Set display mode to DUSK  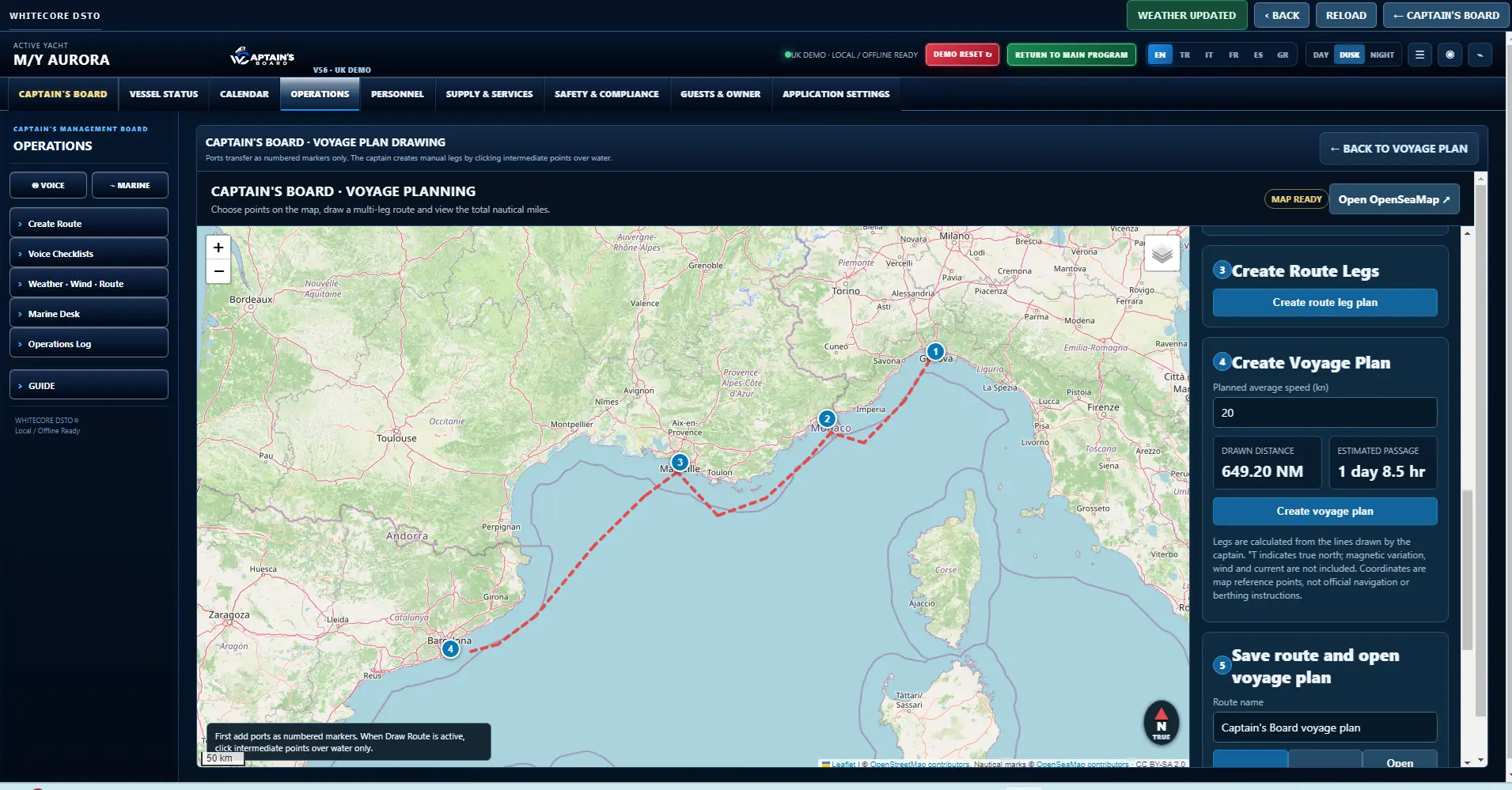click(x=1350, y=55)
